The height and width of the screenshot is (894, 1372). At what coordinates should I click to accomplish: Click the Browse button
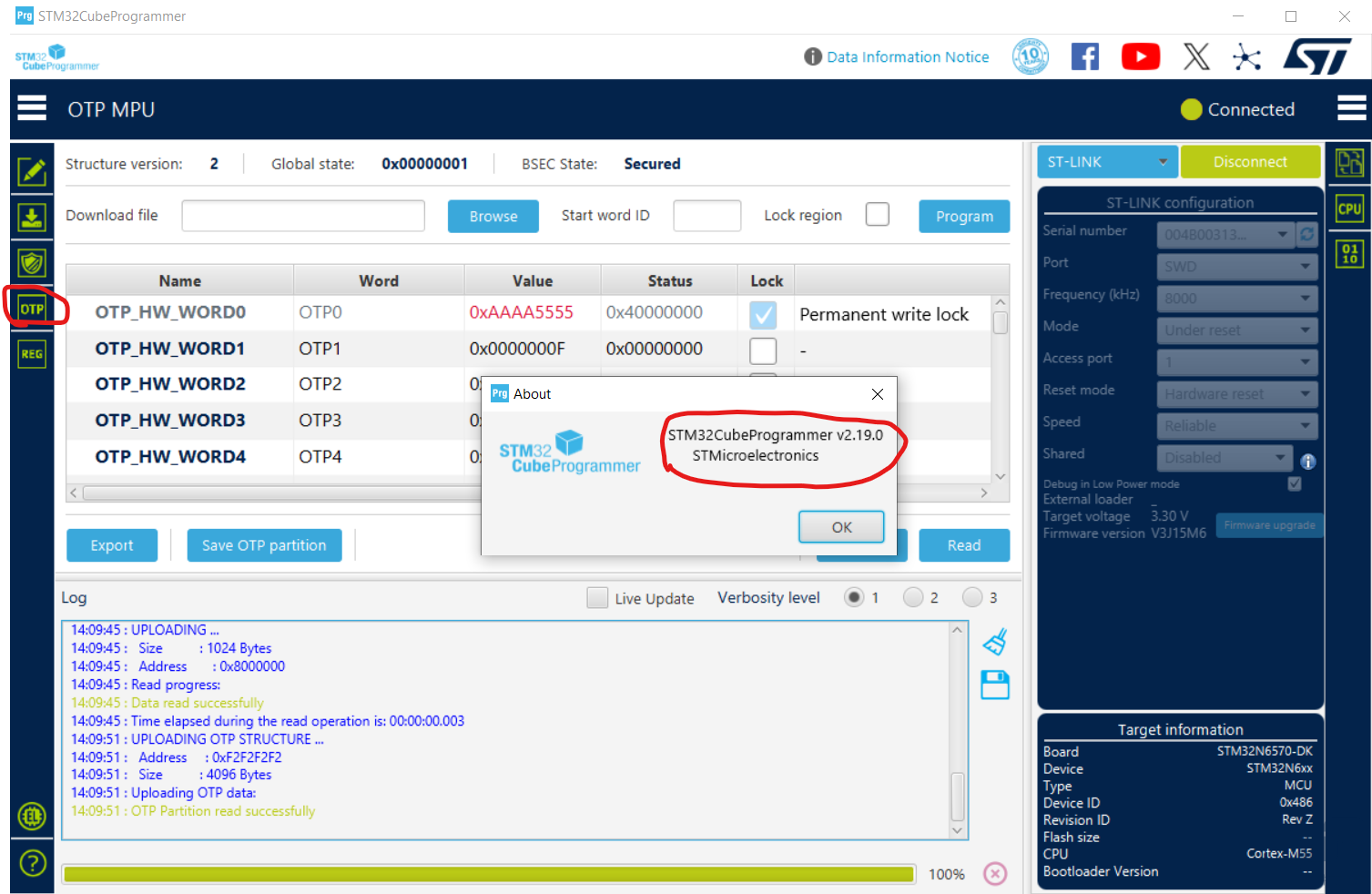[493, 217]
